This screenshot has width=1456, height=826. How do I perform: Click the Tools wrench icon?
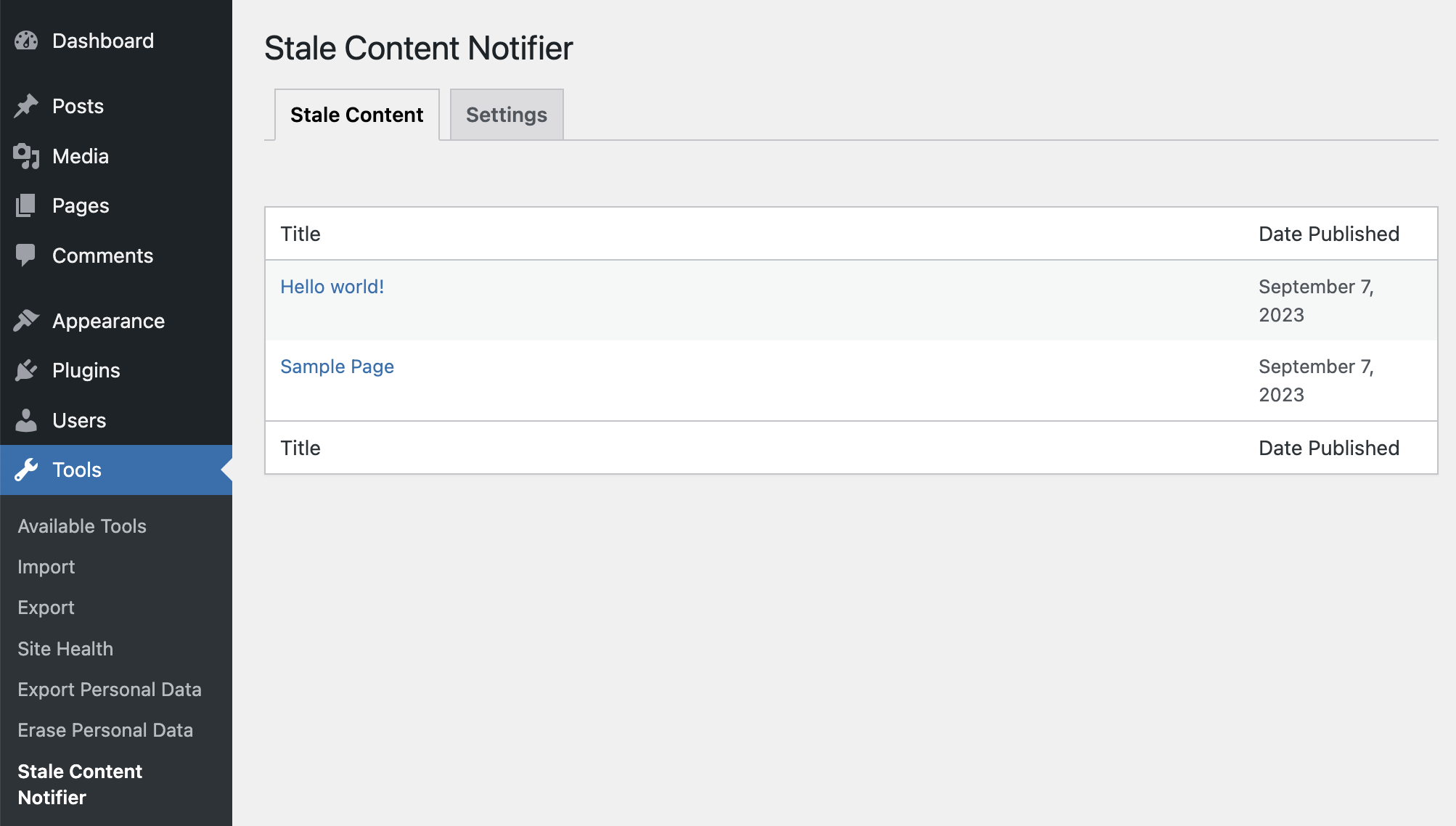click(26, 470)
